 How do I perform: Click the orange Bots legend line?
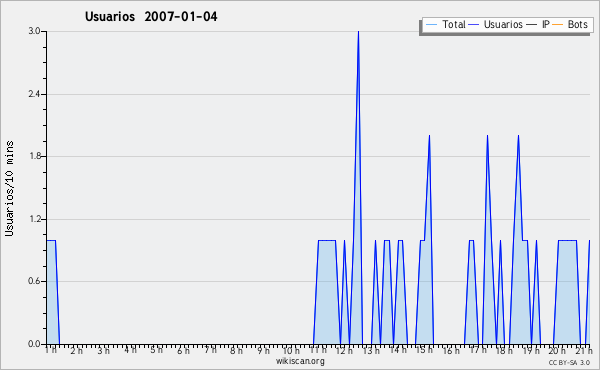(558, 25)
